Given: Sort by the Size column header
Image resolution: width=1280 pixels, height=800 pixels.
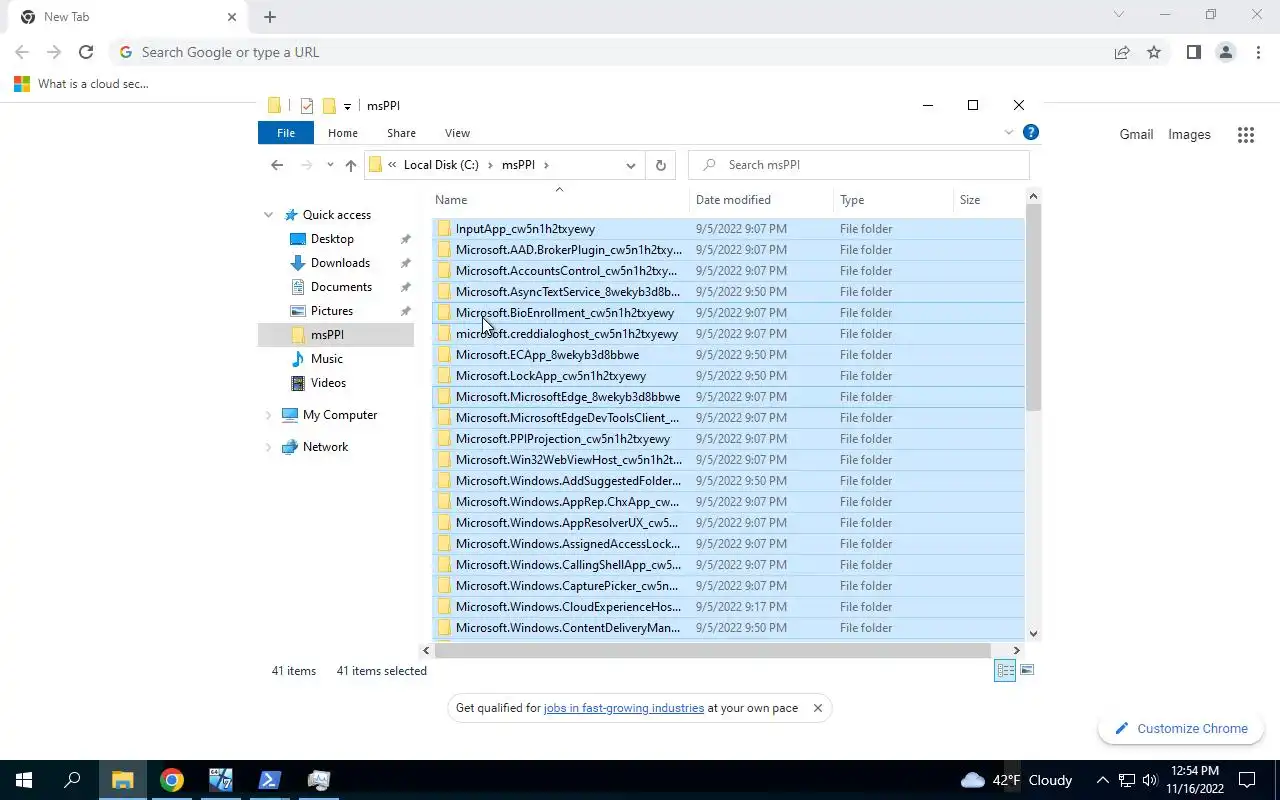Looking at the screenshot, I should (989, 200).
